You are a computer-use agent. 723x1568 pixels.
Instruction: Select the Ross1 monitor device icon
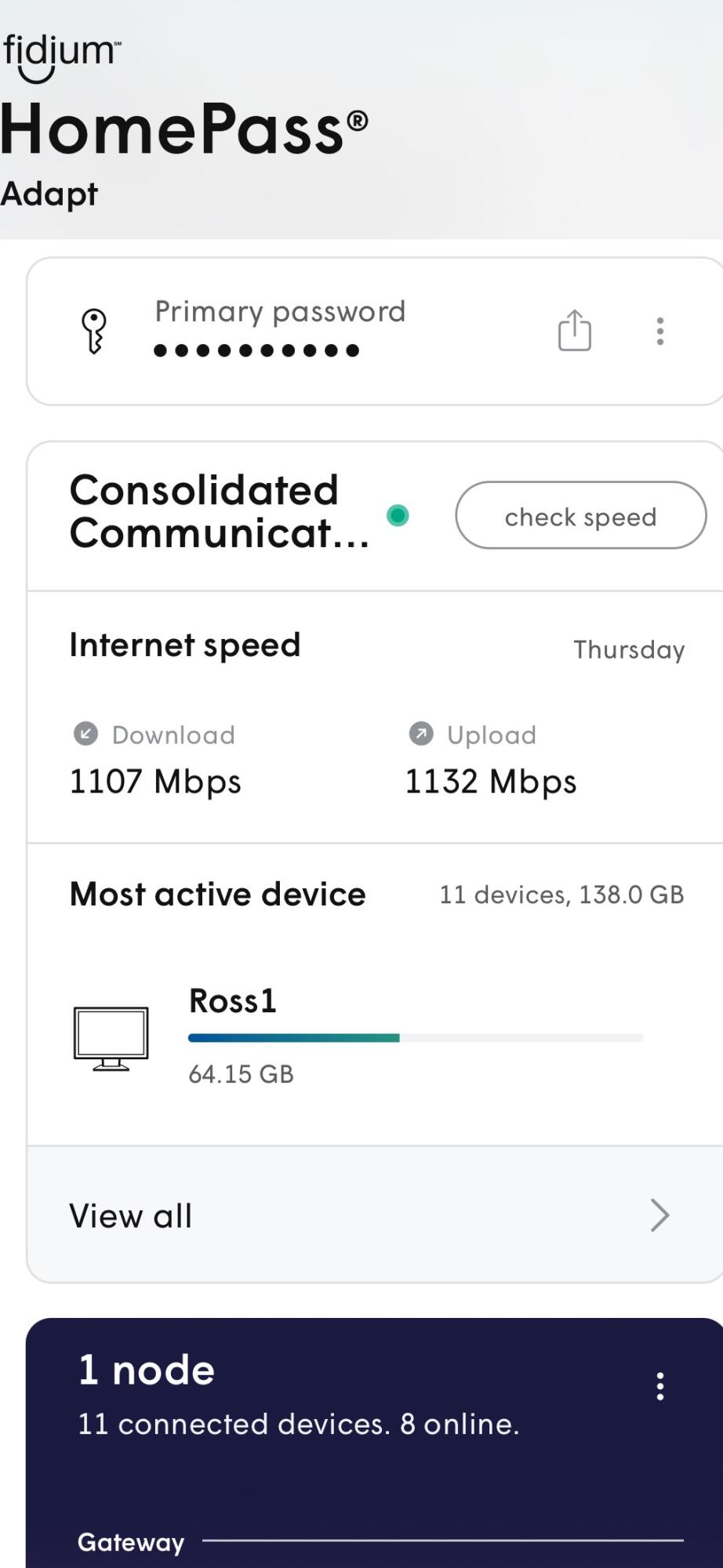tap(111, 1038)
